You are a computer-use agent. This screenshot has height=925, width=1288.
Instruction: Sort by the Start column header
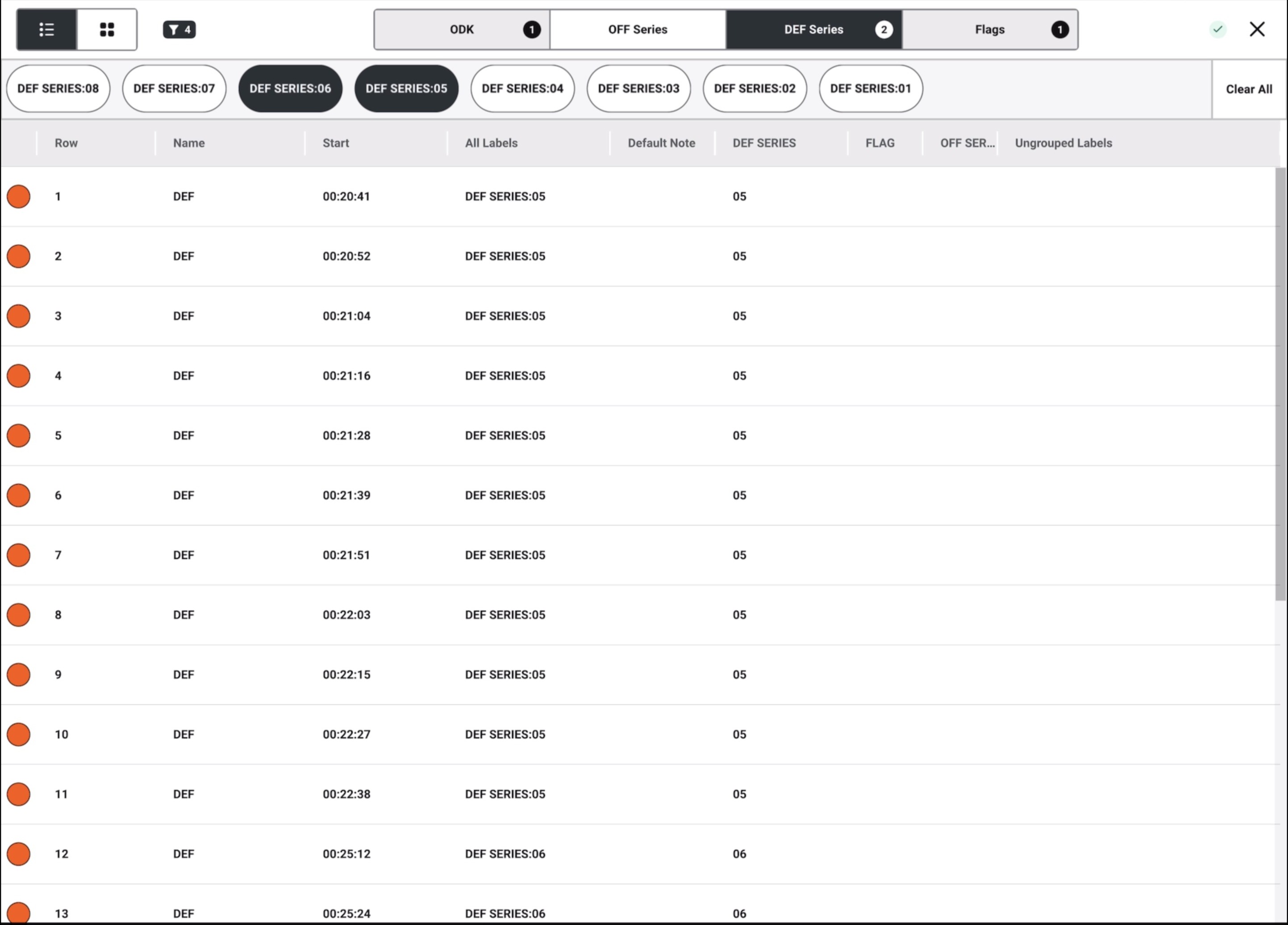click(x=336, y=143)
